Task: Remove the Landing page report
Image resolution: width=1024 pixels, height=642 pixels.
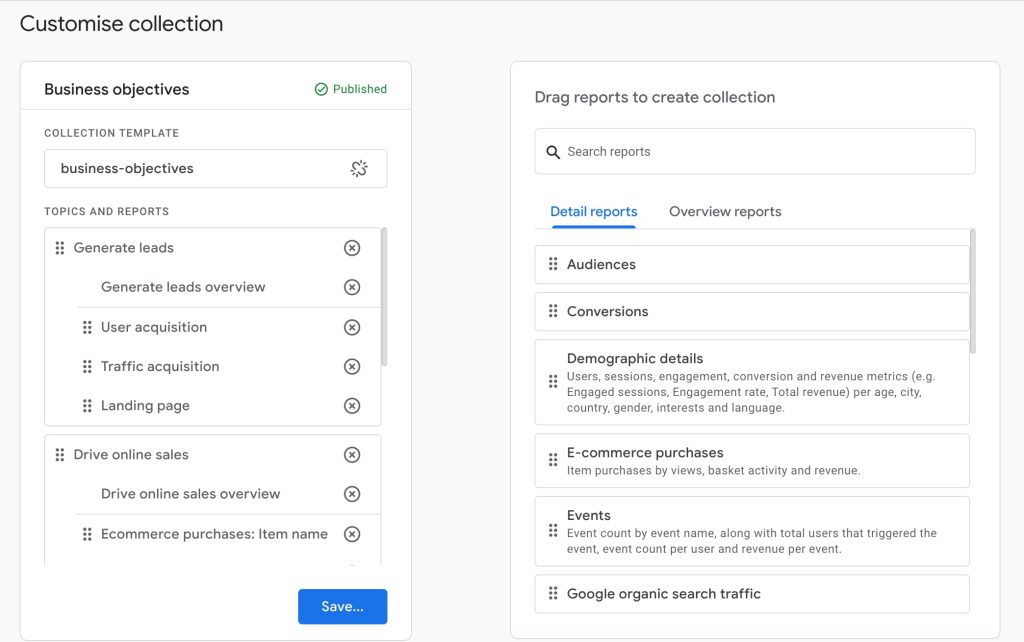Action: [x=352, y=406]
